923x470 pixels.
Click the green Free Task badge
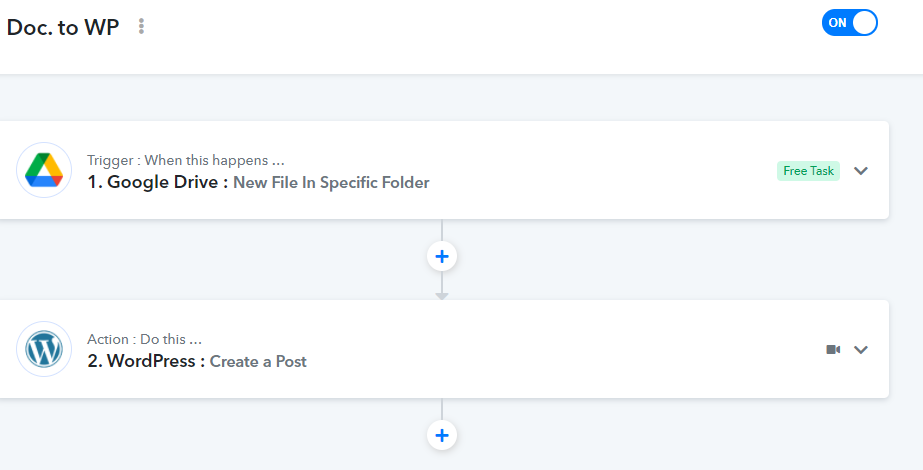(x=808, y=171)
